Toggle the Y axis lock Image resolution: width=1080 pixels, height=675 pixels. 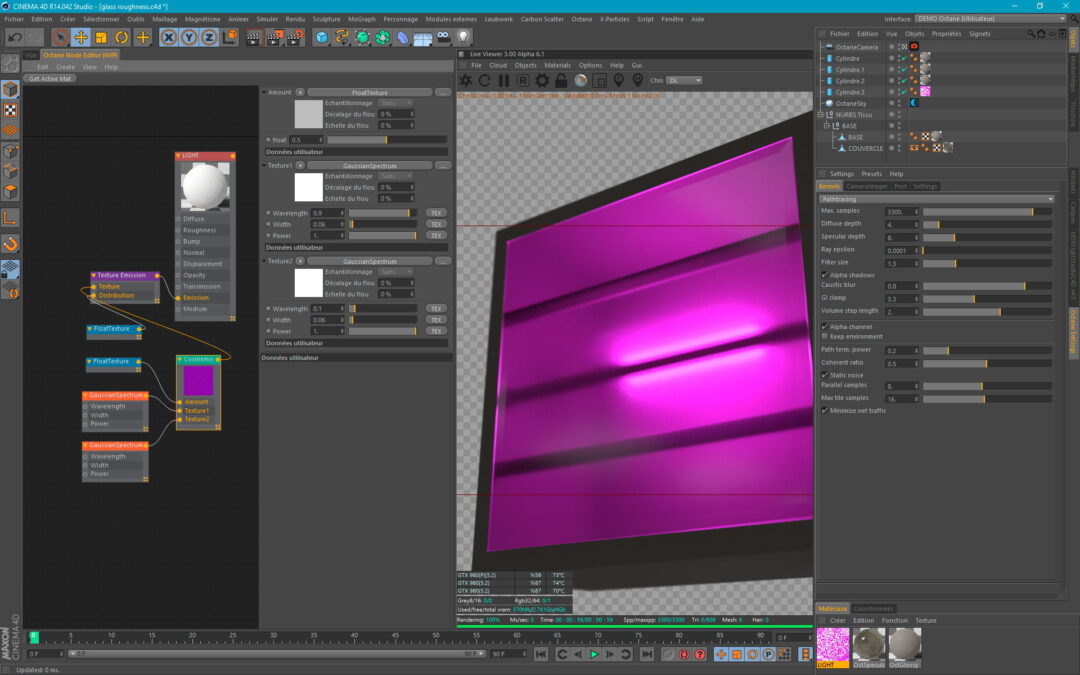[189, 37]
